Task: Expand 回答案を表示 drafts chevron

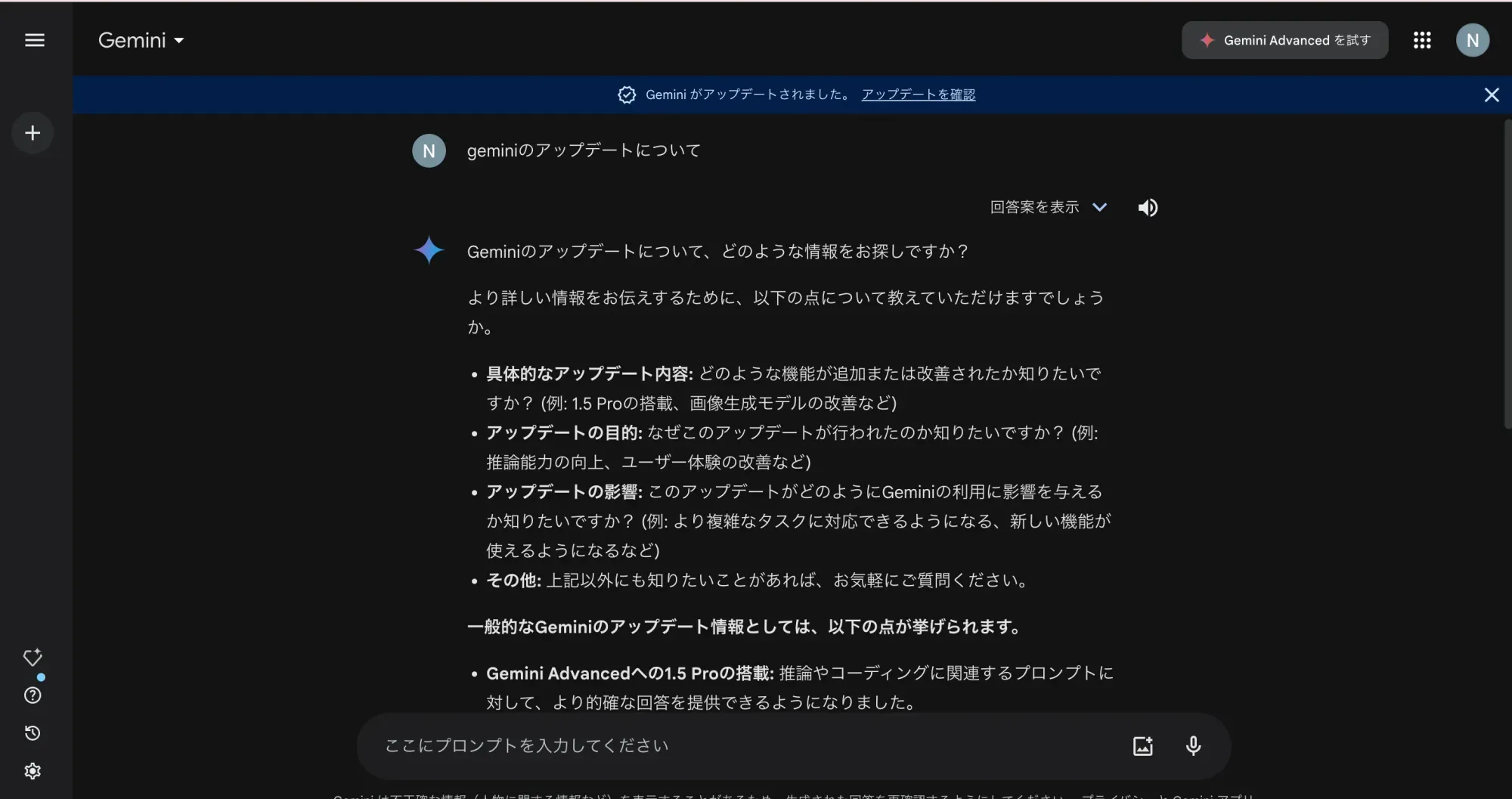Action: (x=1100, y=207)
